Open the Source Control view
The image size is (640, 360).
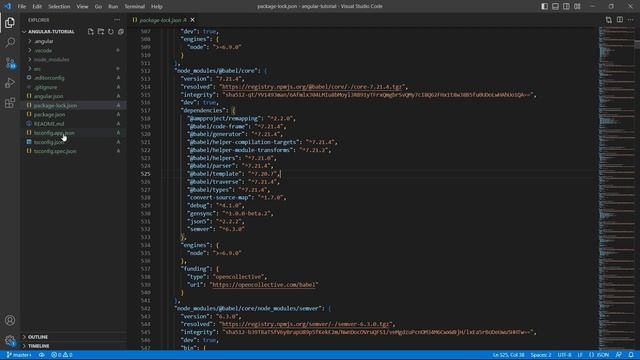[10, 63]
